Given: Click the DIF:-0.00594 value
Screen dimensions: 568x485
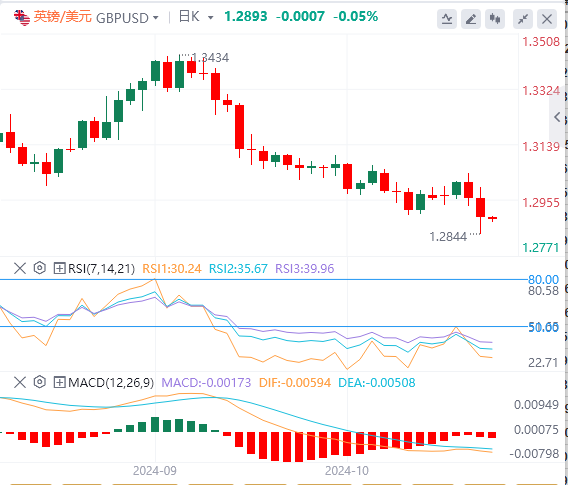Looking at the screenshot, I should point(295,382).
